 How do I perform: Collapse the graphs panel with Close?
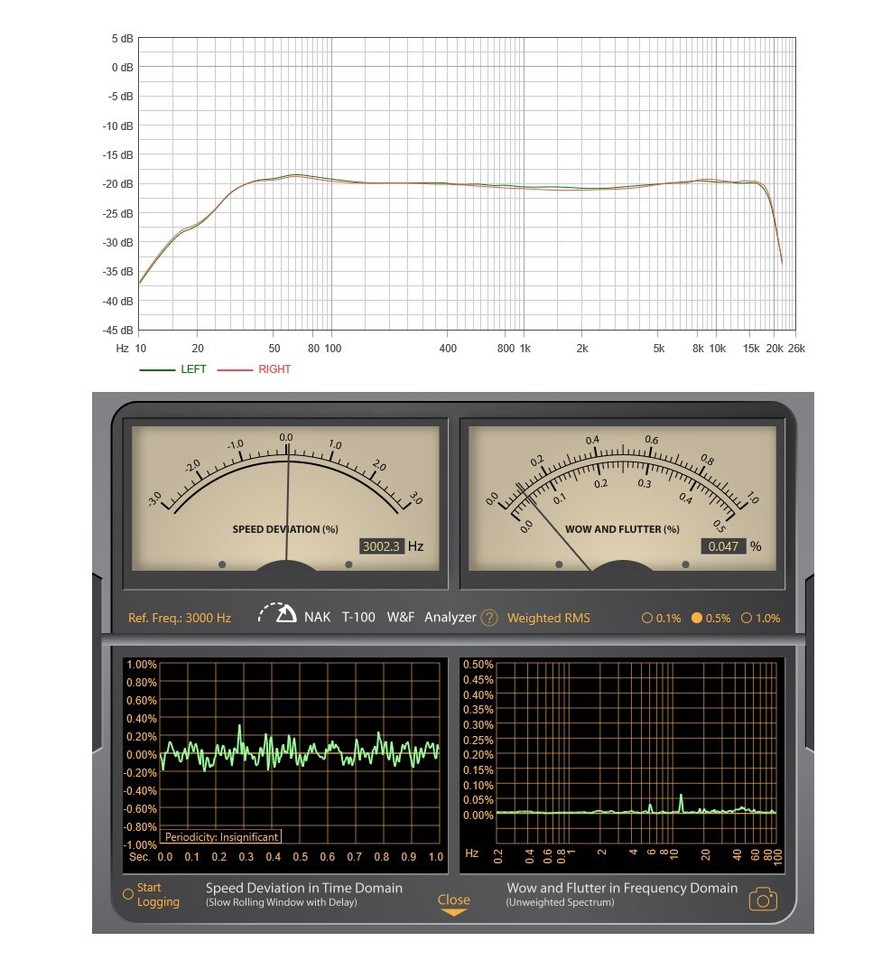click(x=454, y=899)
